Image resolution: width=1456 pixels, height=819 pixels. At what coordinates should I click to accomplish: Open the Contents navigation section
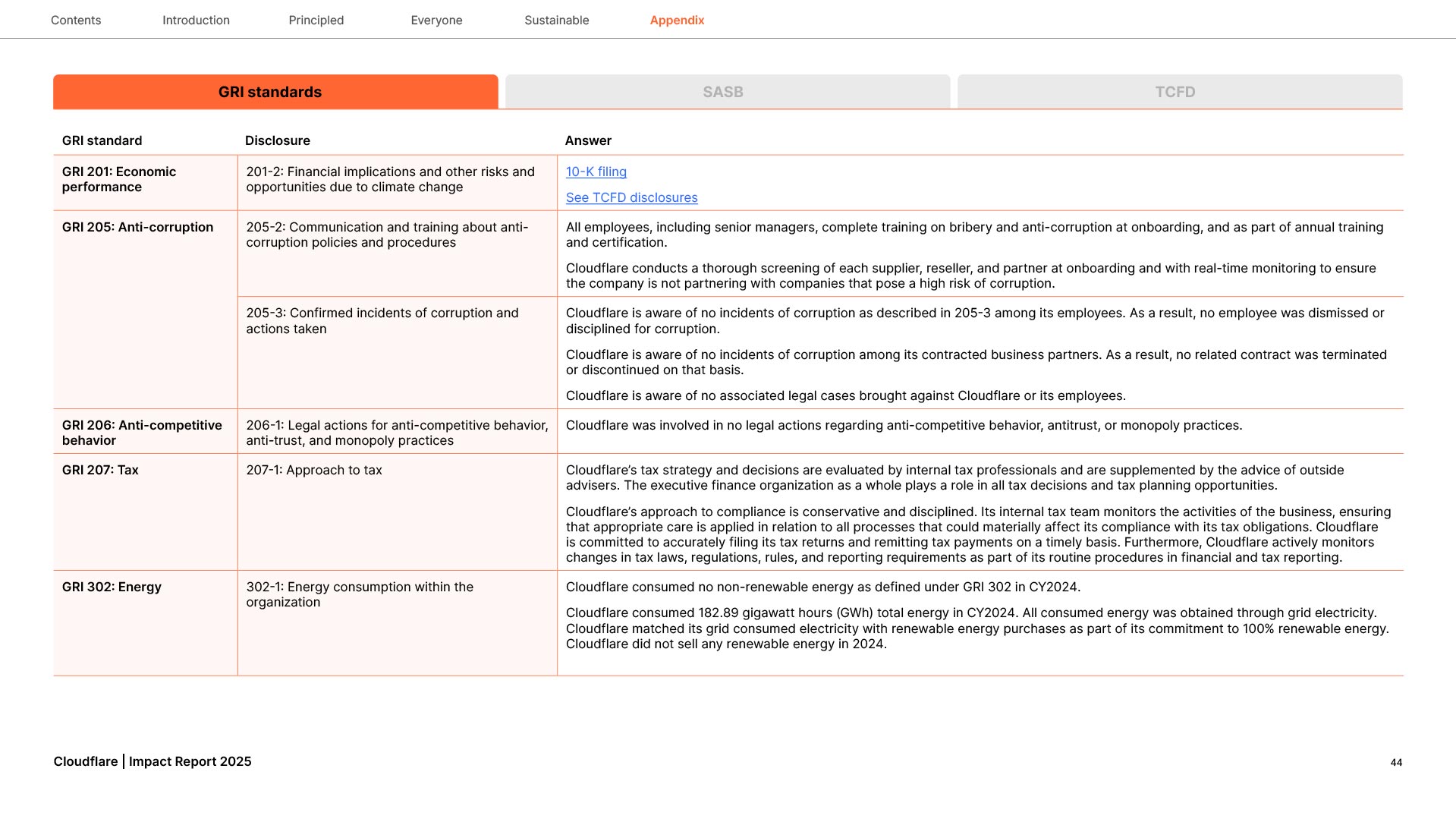pyautogui.click(x=76, y=20)
